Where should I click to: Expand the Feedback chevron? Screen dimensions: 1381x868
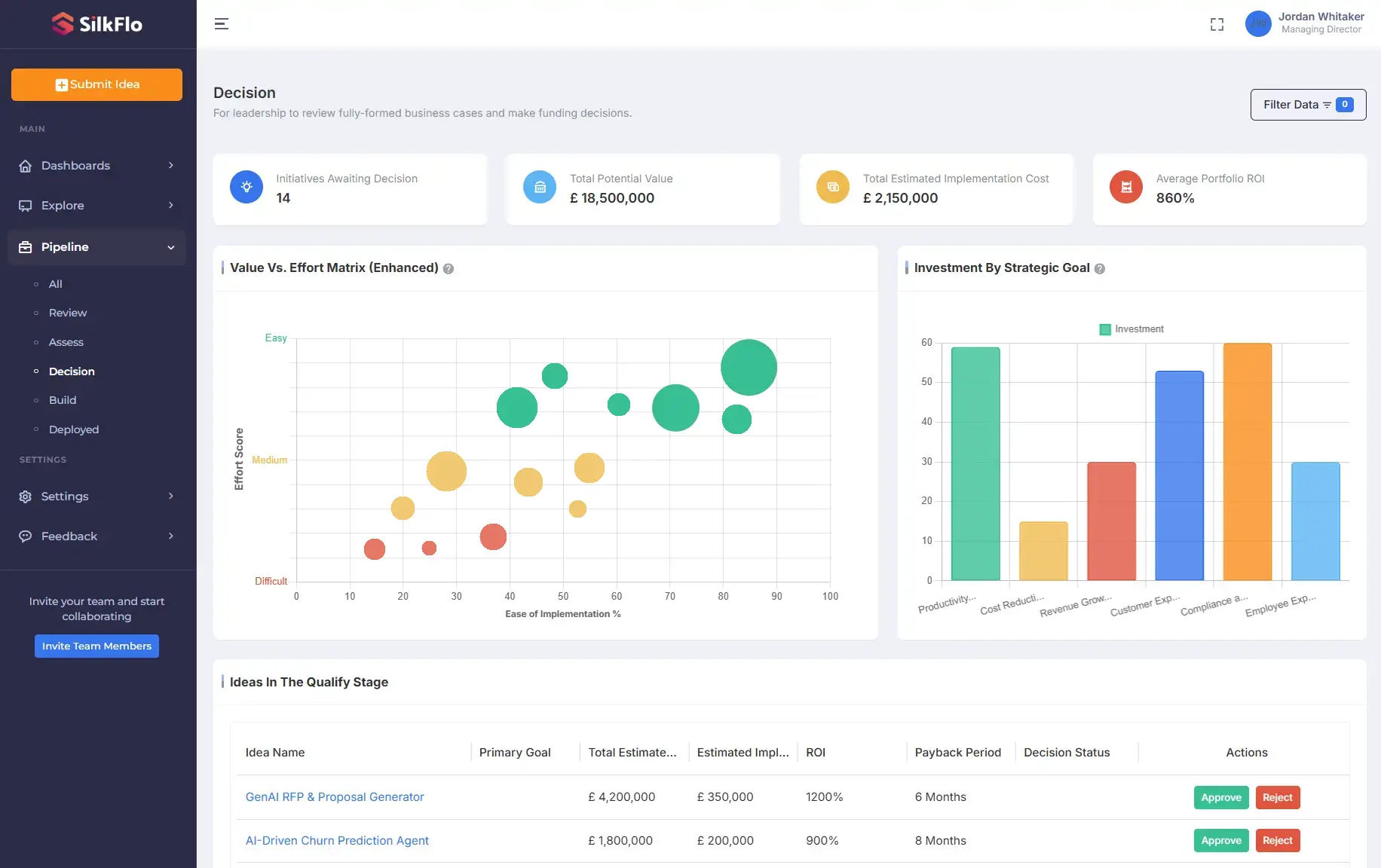tap(171, 536)
